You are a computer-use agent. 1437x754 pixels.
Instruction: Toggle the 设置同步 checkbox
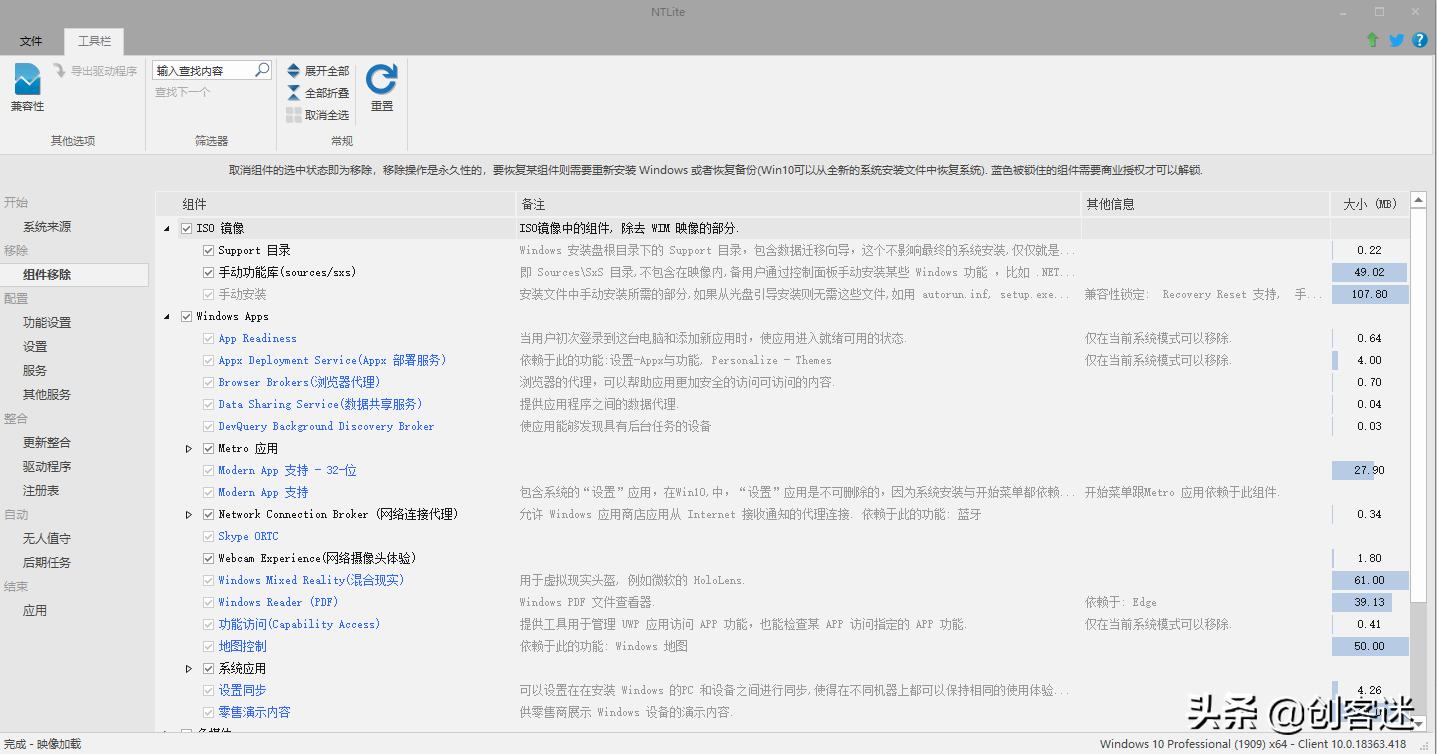click(x=206, y=690)
